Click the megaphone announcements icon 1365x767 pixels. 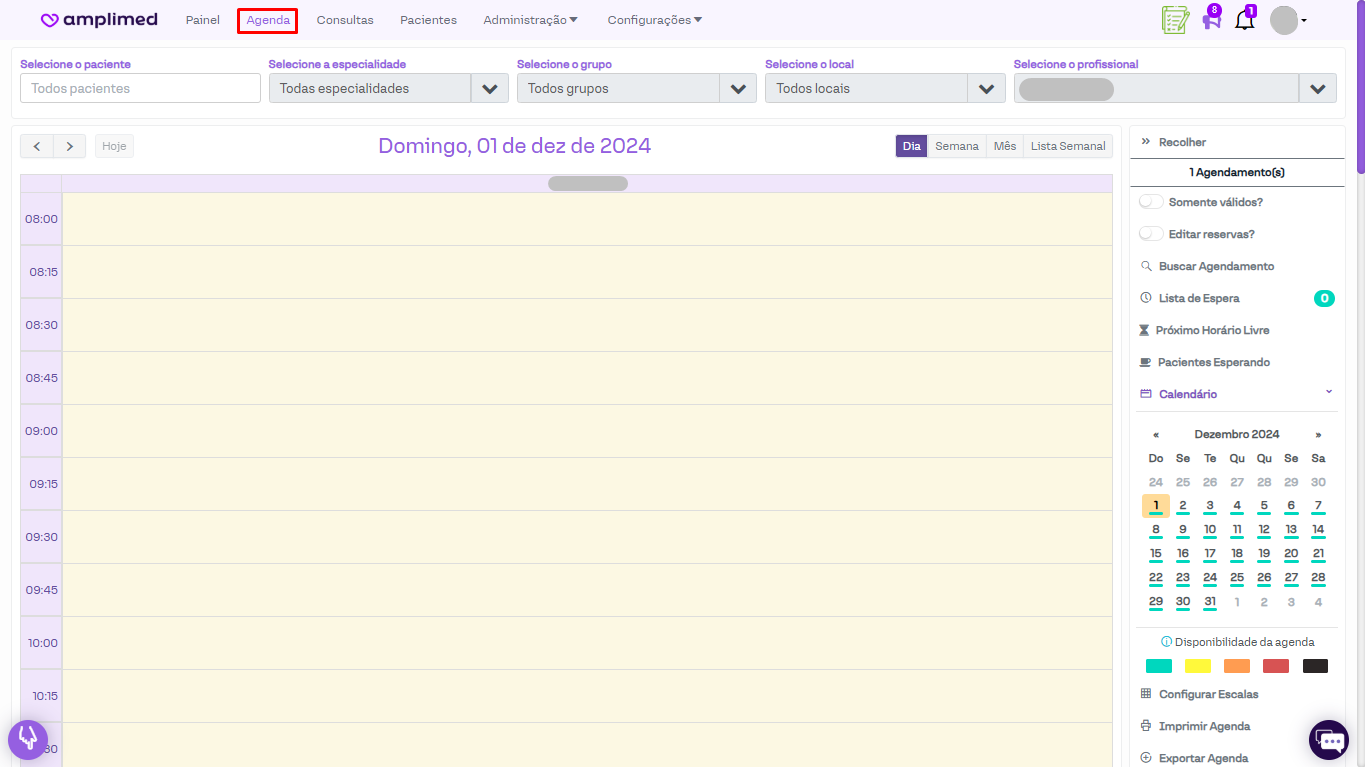(x=1211, y=21)
